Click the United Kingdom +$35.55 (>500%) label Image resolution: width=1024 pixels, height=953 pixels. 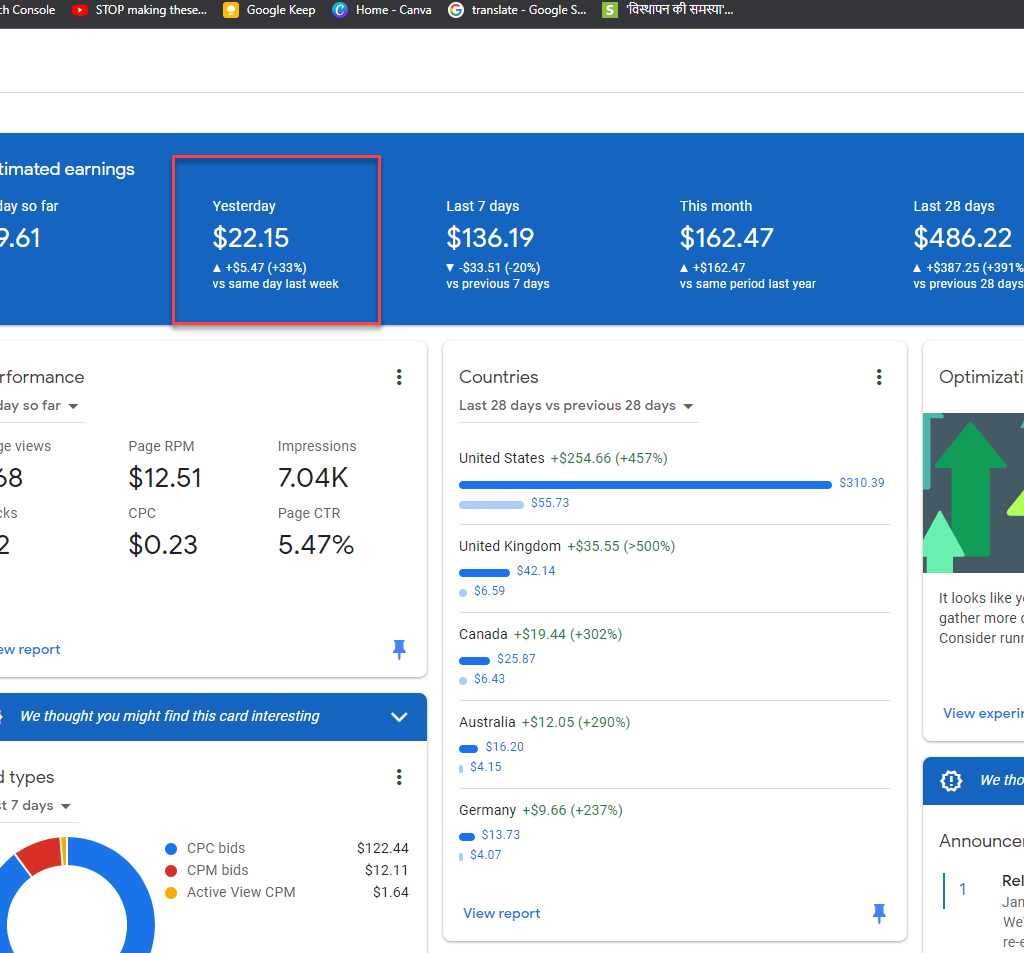pos(621,547)
